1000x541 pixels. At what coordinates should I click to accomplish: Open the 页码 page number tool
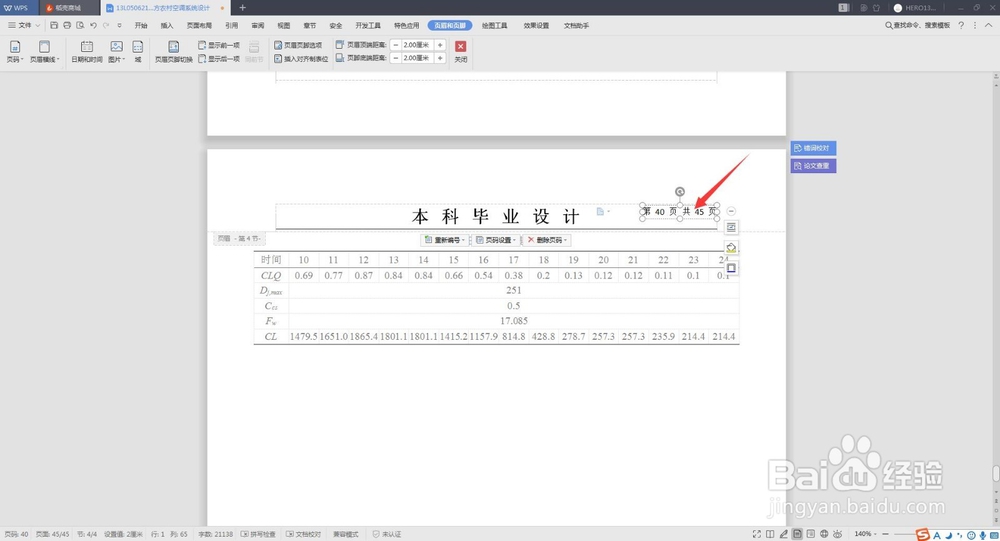click(15, 51)
